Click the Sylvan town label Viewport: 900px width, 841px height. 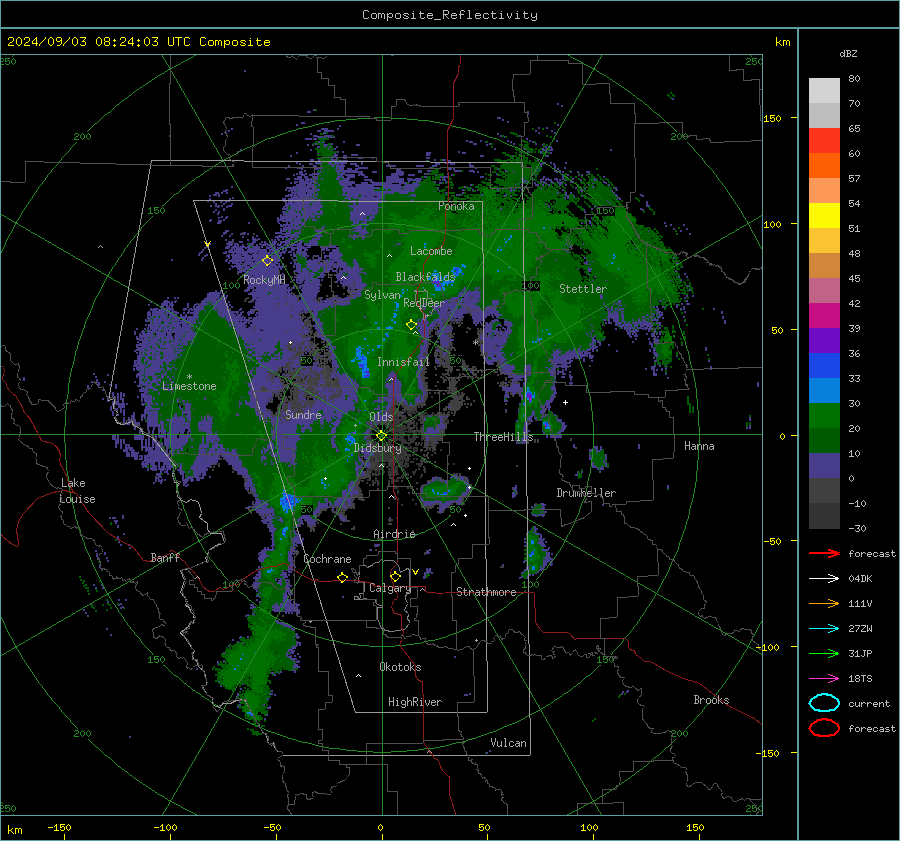tap(382, 295)
